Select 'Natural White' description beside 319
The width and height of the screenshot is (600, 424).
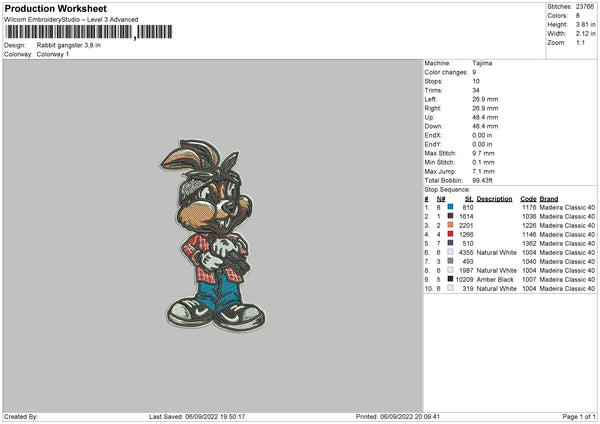pos(497,289)
